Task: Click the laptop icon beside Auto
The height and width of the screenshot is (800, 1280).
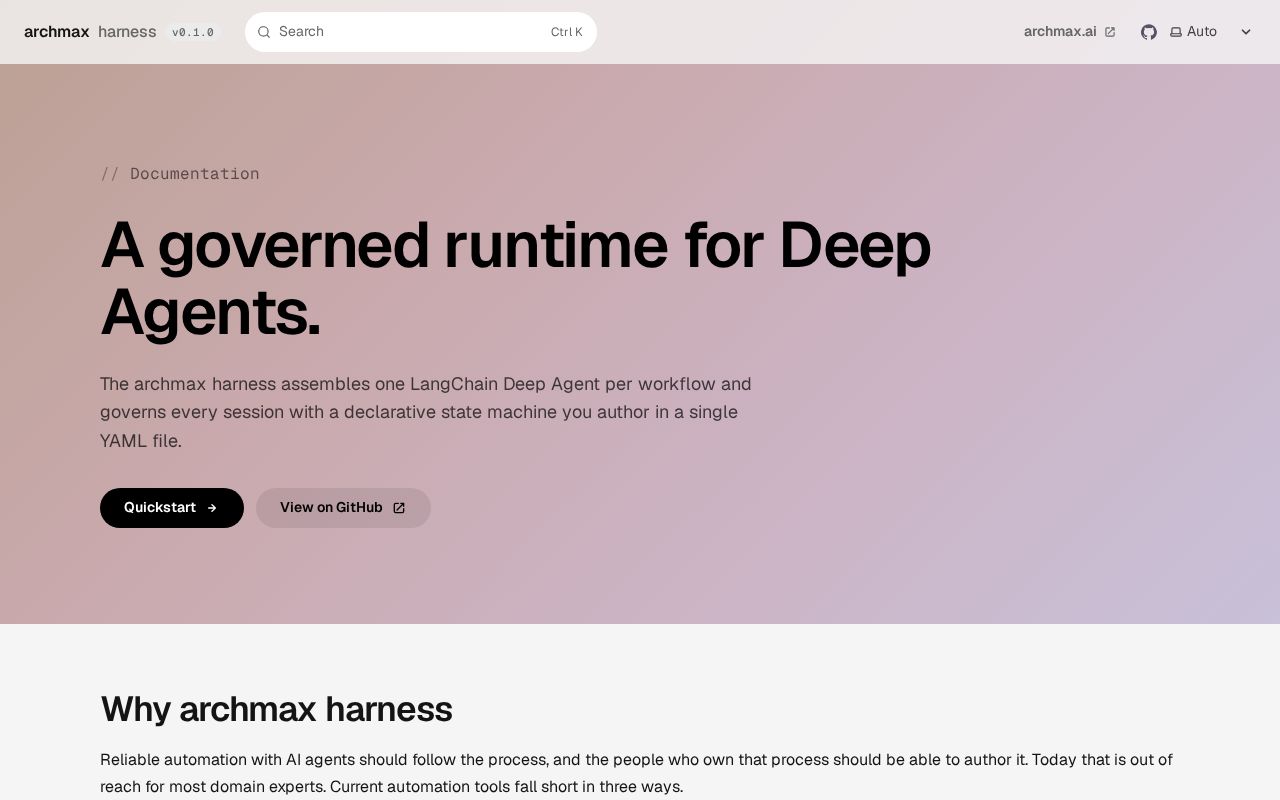Action: click(1176, 32)
